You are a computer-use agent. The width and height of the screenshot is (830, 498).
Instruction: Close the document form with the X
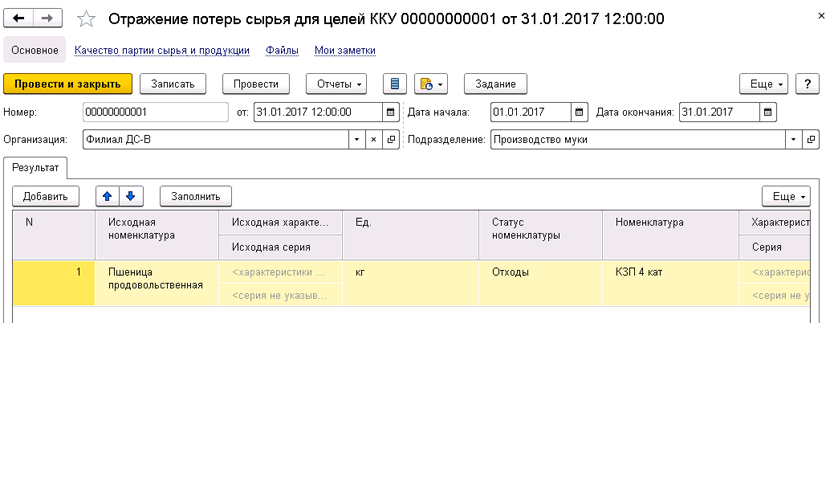point(821,16)
